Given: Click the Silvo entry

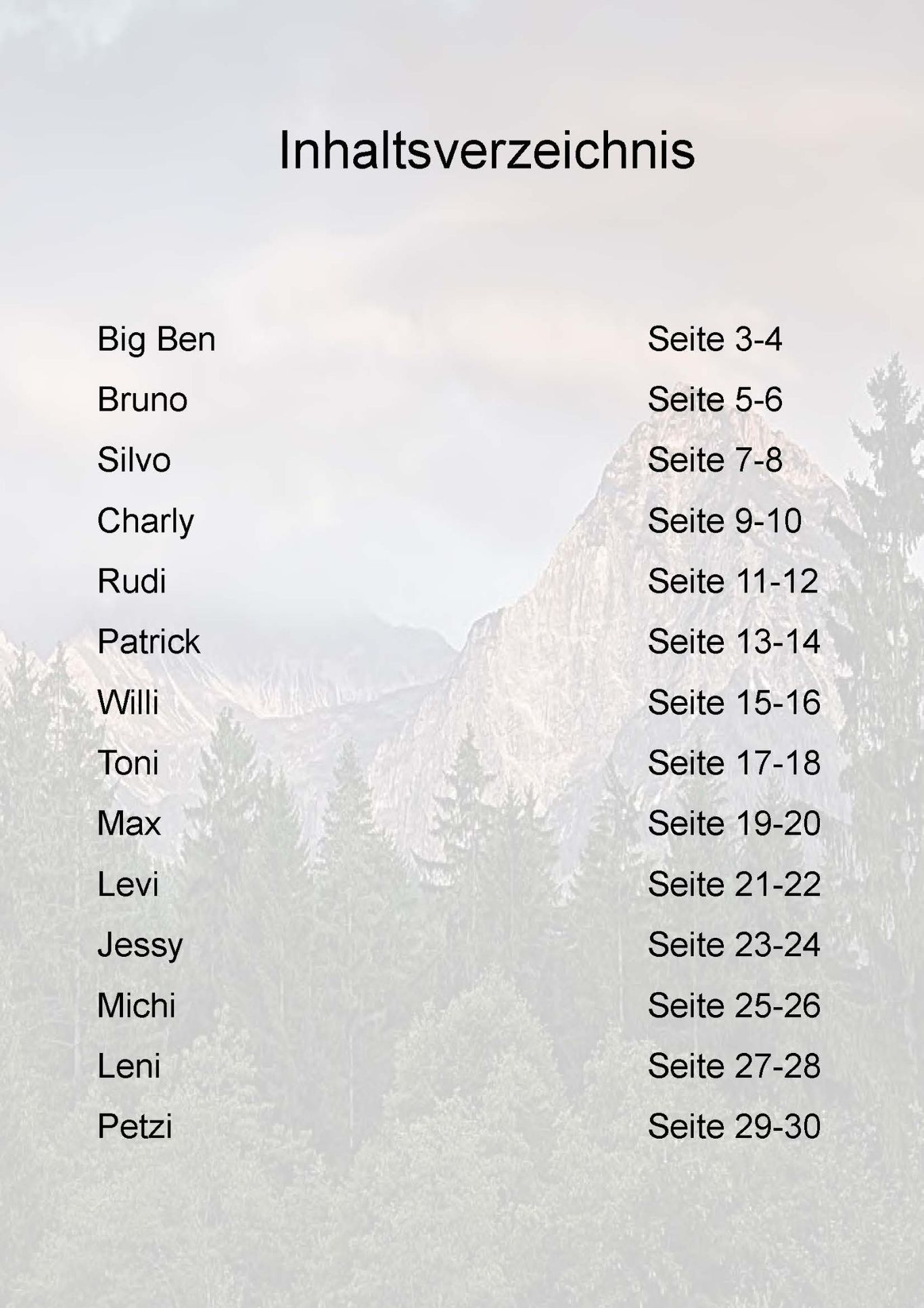Looking at the screenshot, I should 134,460.
